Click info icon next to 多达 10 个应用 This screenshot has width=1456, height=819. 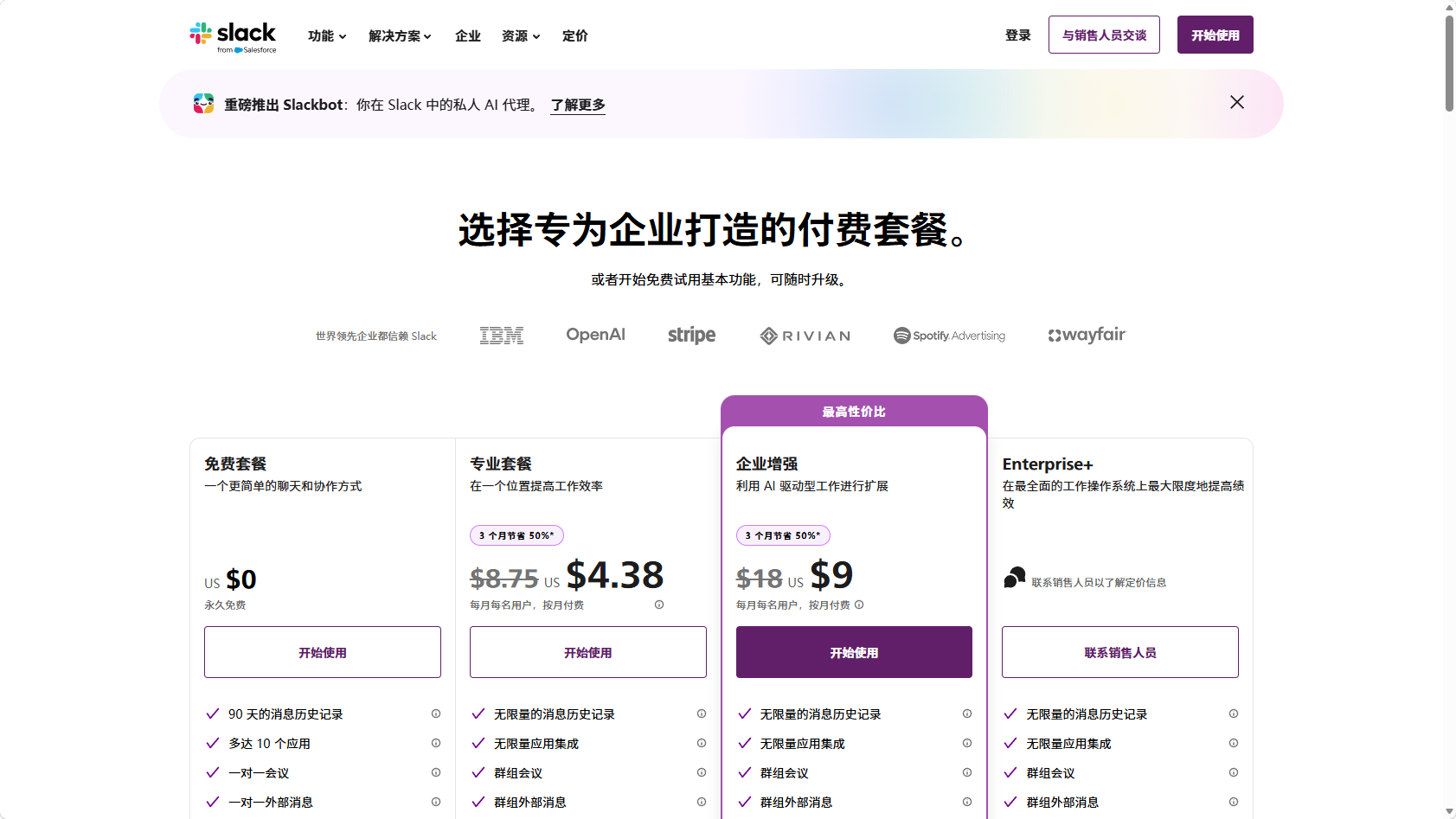(x=436, y=744)
